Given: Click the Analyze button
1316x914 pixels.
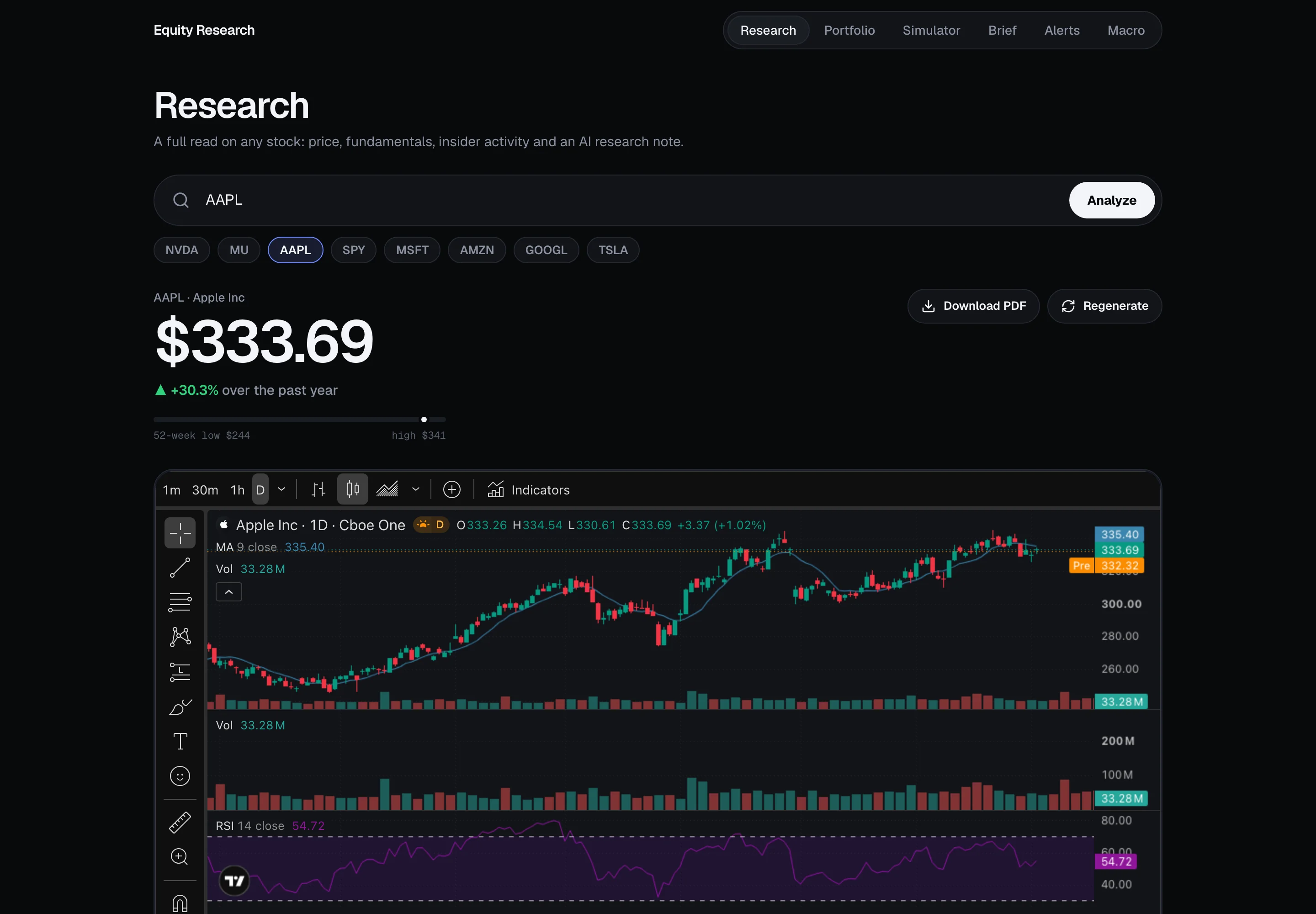Looking at the screenshot, I should (x=1112, y=201).
